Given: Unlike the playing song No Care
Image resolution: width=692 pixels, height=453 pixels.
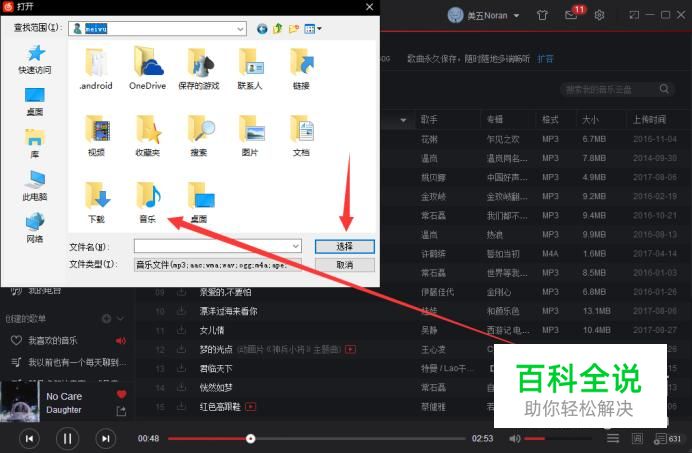Looking at the screenshot, I should [x=122, y=394].
